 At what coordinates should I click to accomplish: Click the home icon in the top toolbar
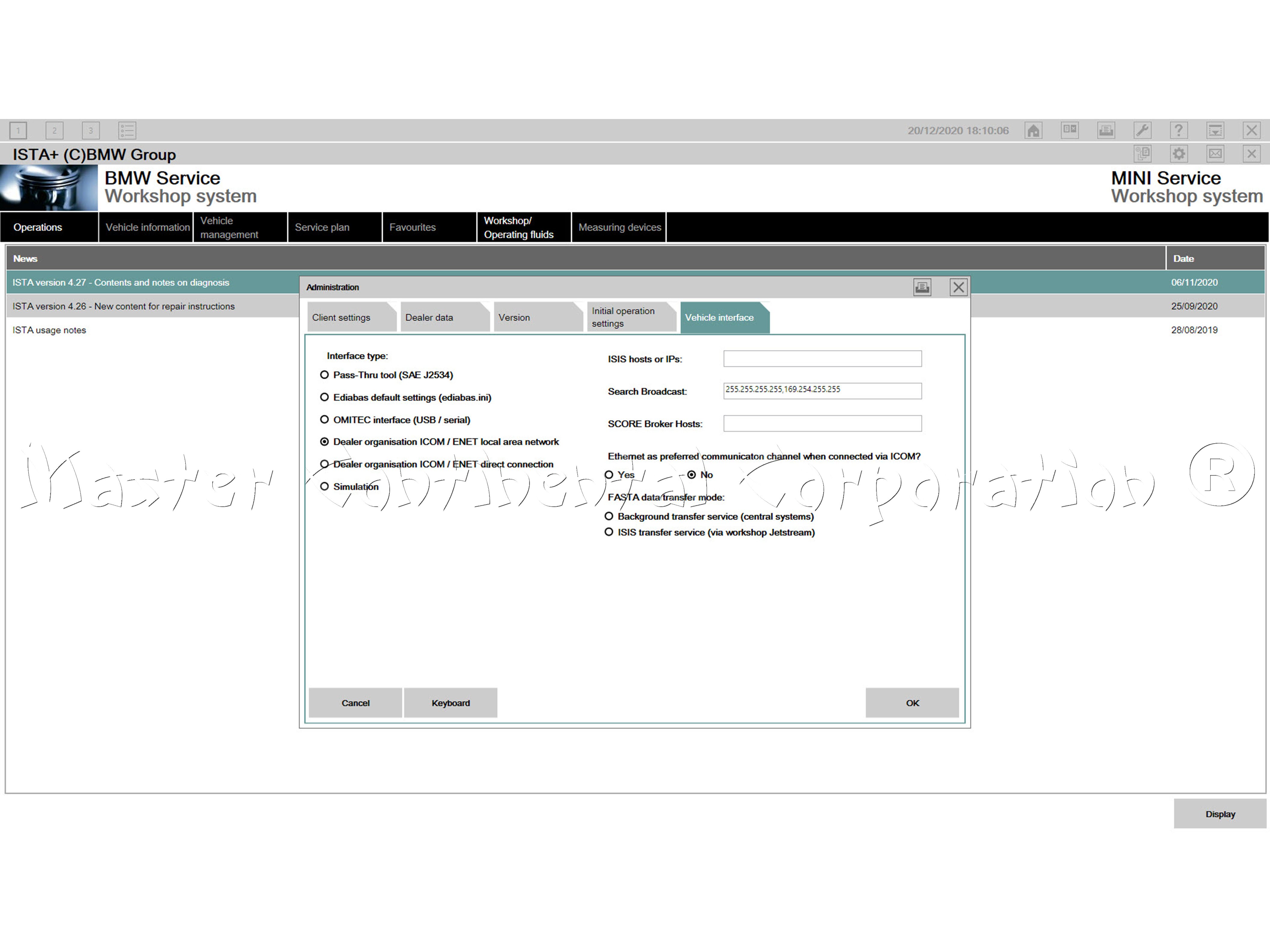point(1033,130)
